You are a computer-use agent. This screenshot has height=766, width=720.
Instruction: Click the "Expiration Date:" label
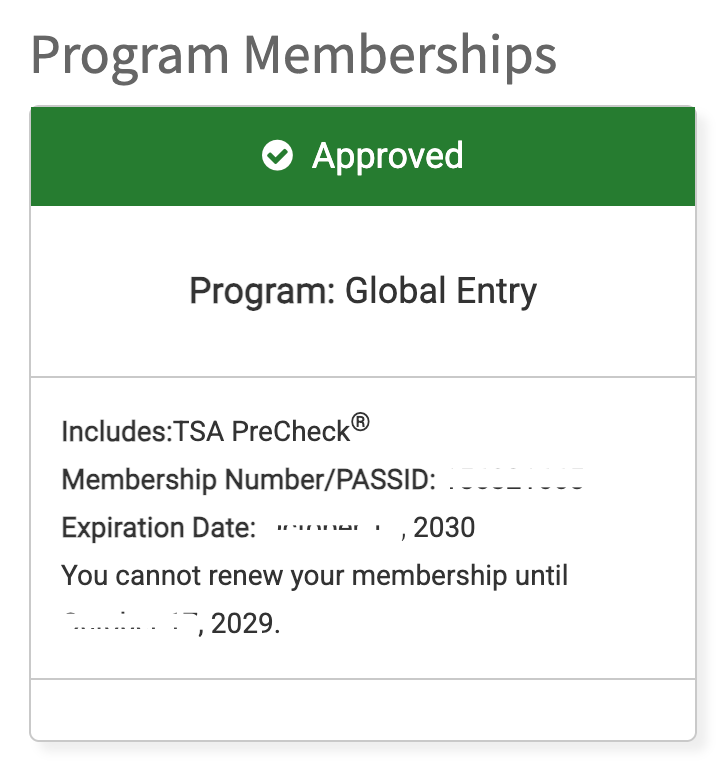point(159,527)
